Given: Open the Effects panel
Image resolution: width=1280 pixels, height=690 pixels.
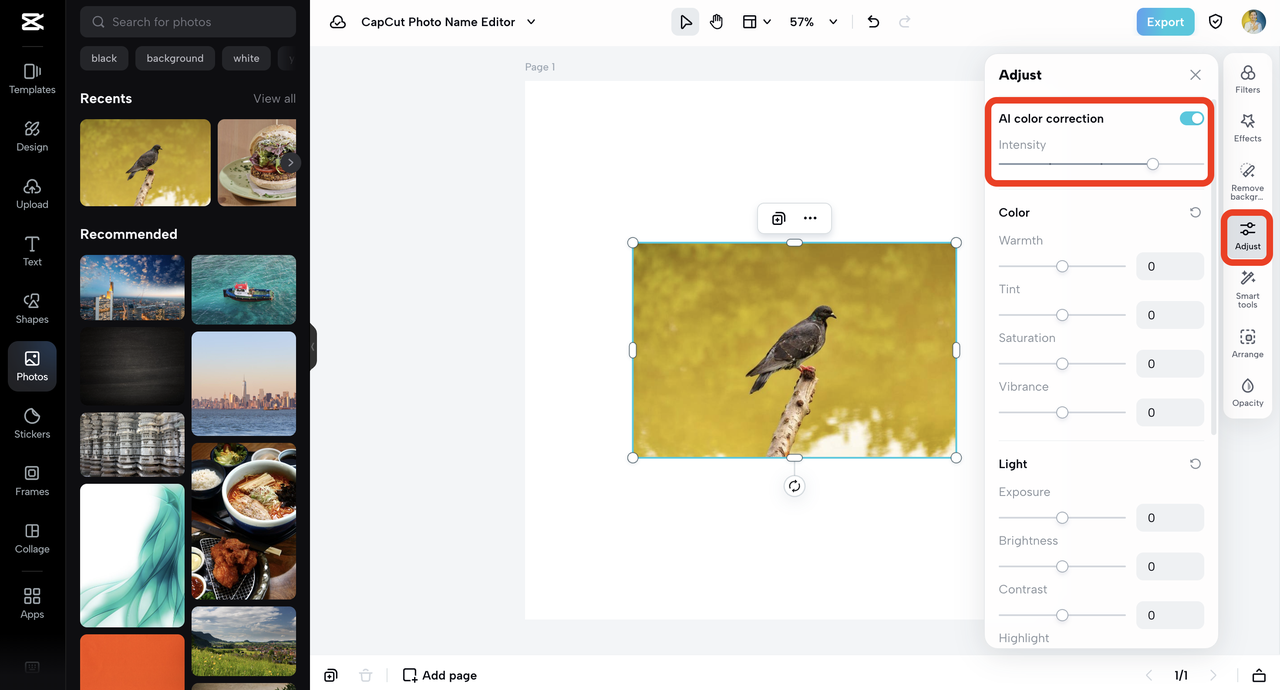Looking at the screenshot, I should click(1247, 128).
